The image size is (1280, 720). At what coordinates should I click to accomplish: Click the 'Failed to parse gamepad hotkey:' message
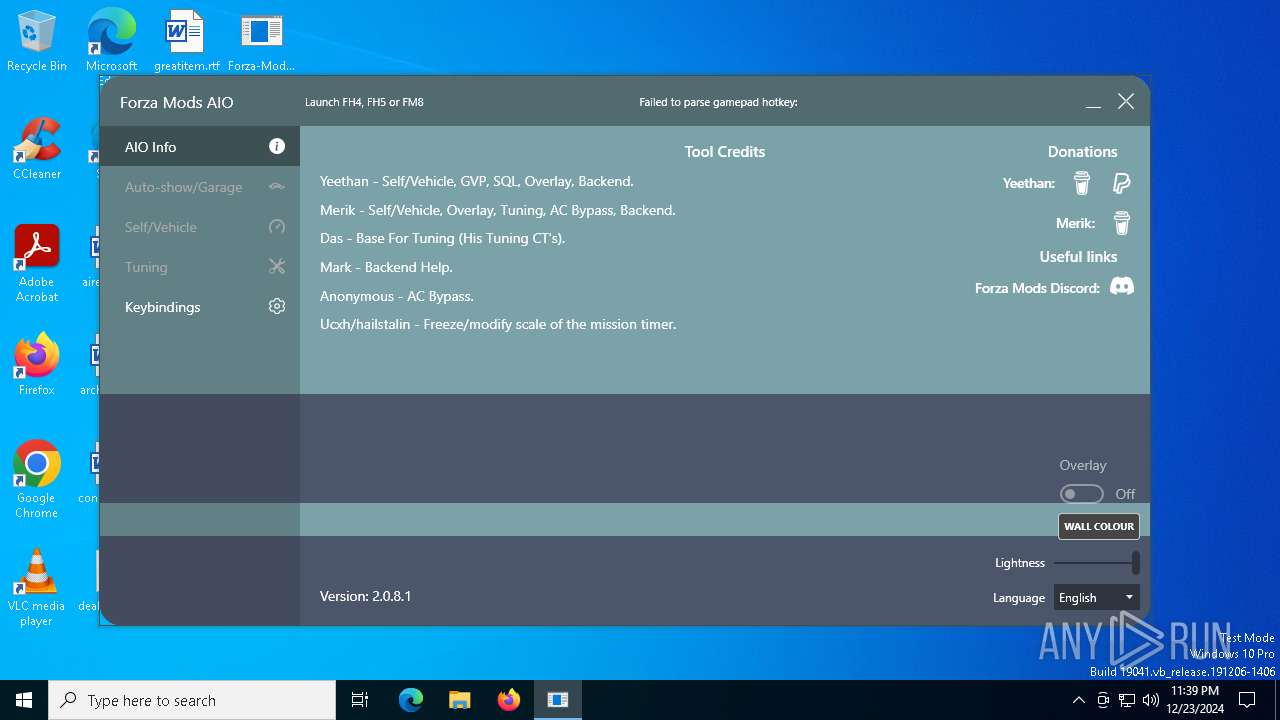718,102
